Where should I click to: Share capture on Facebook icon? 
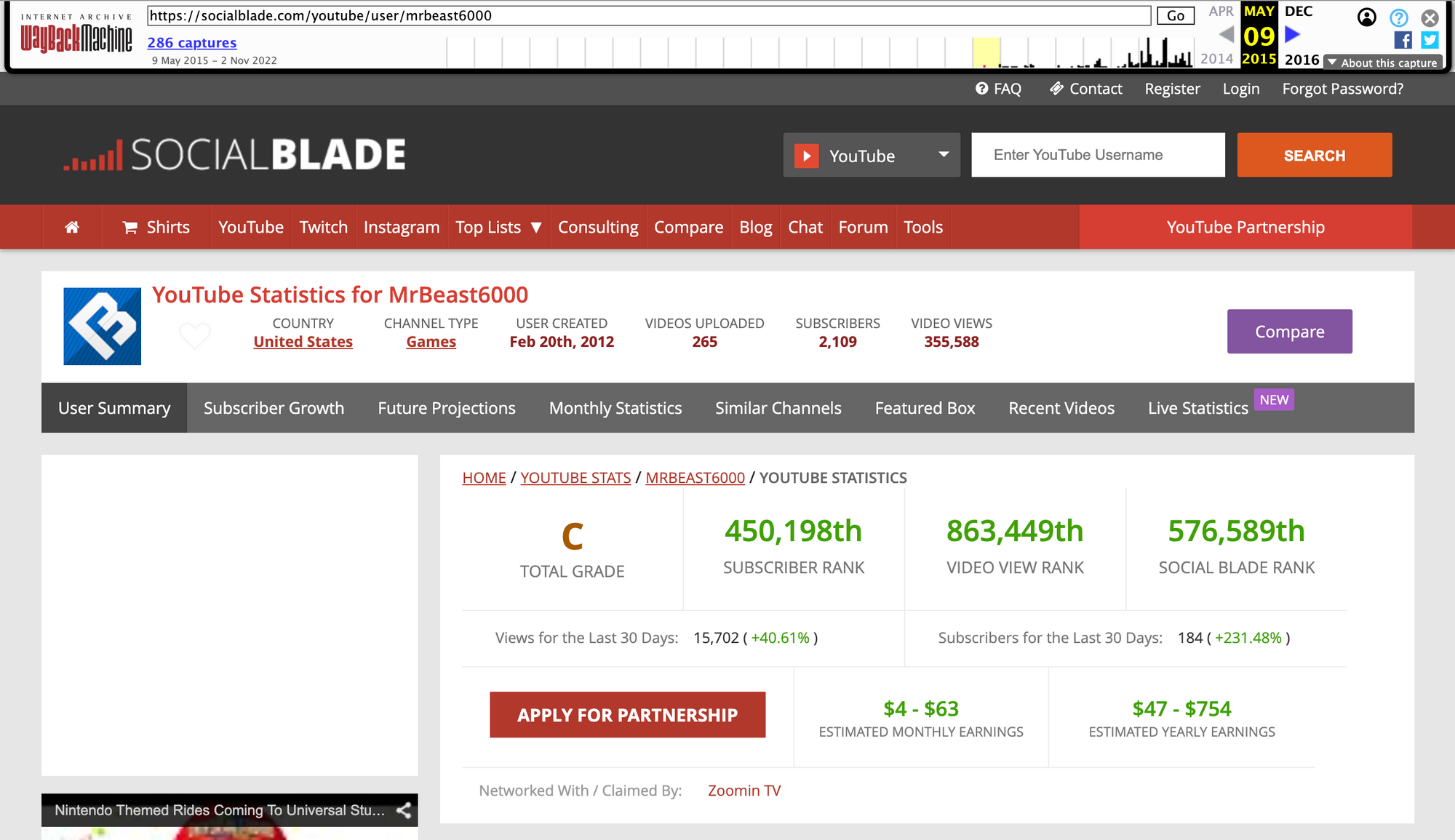pos(1403,40)
